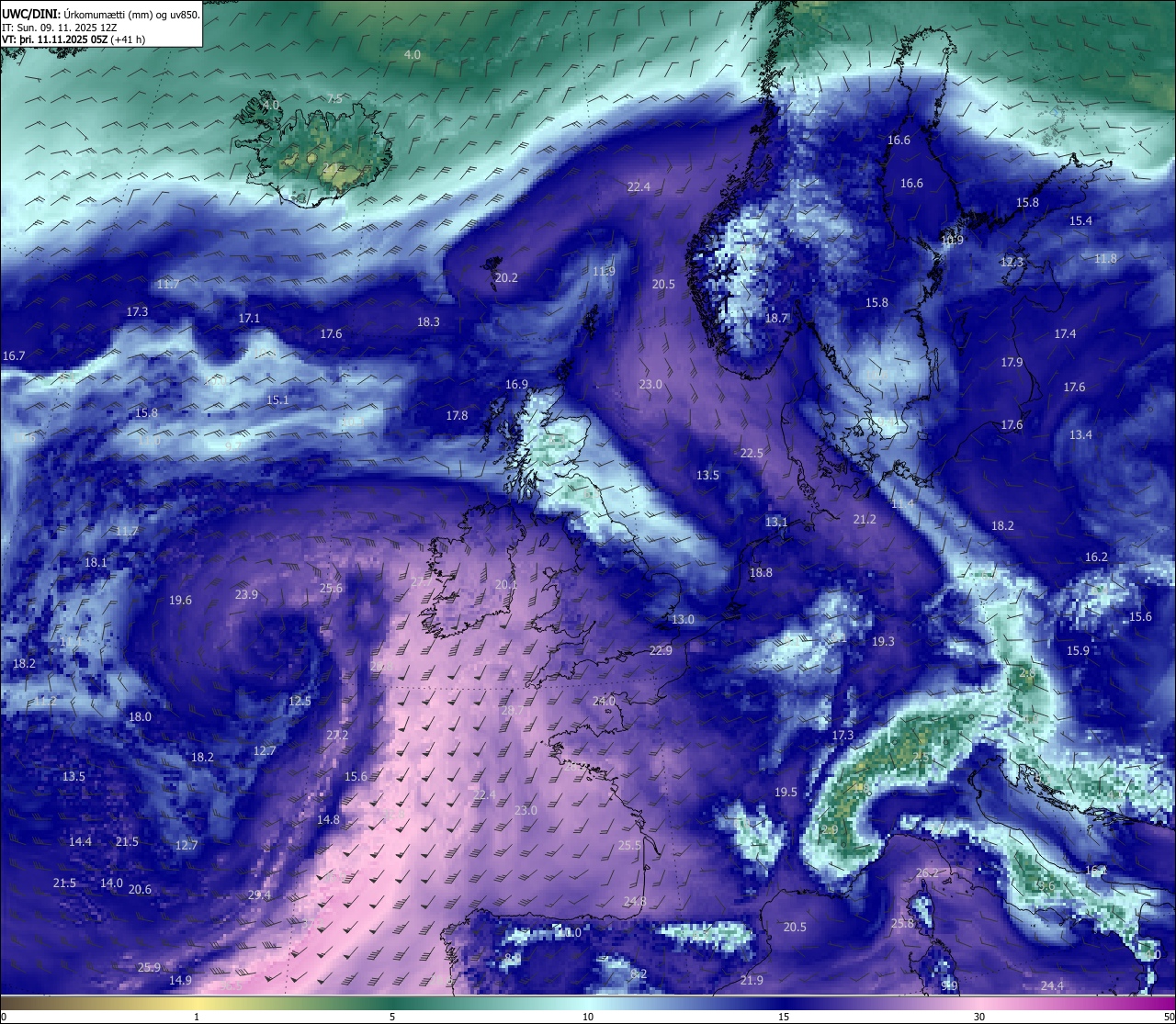Viewport: 1176px width, 1024px height.
Task: Click the map value 17.1
Action: pyautogui.click(x=249, y=318)
